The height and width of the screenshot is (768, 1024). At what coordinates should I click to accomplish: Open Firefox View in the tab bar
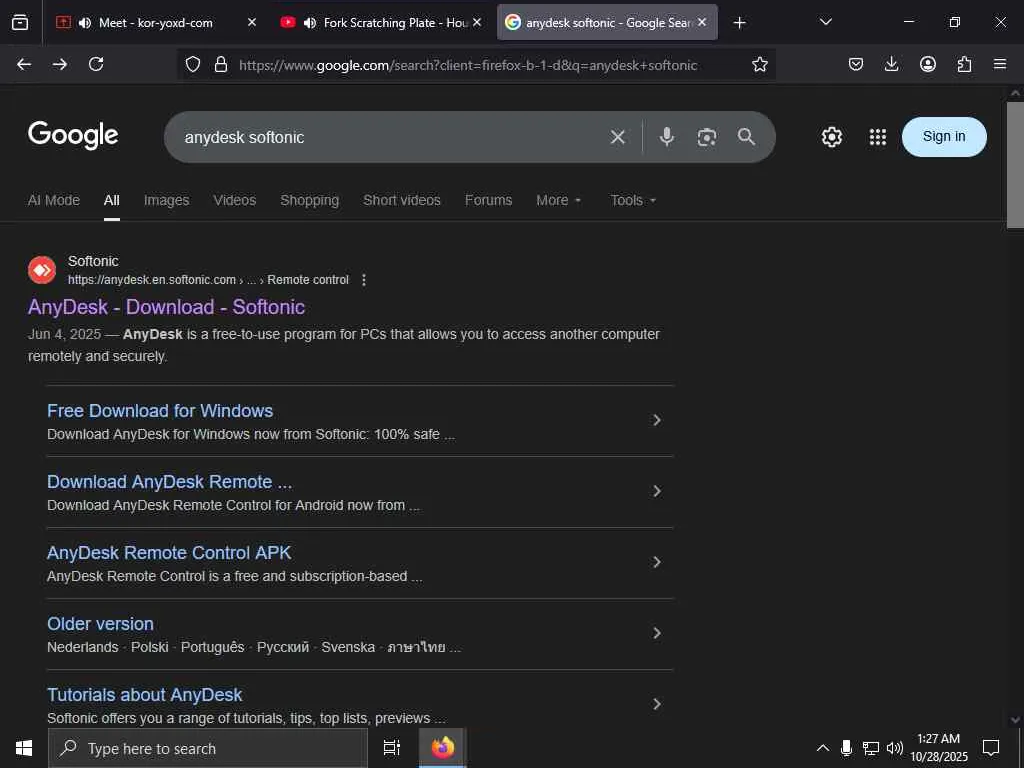pos(20,23)
